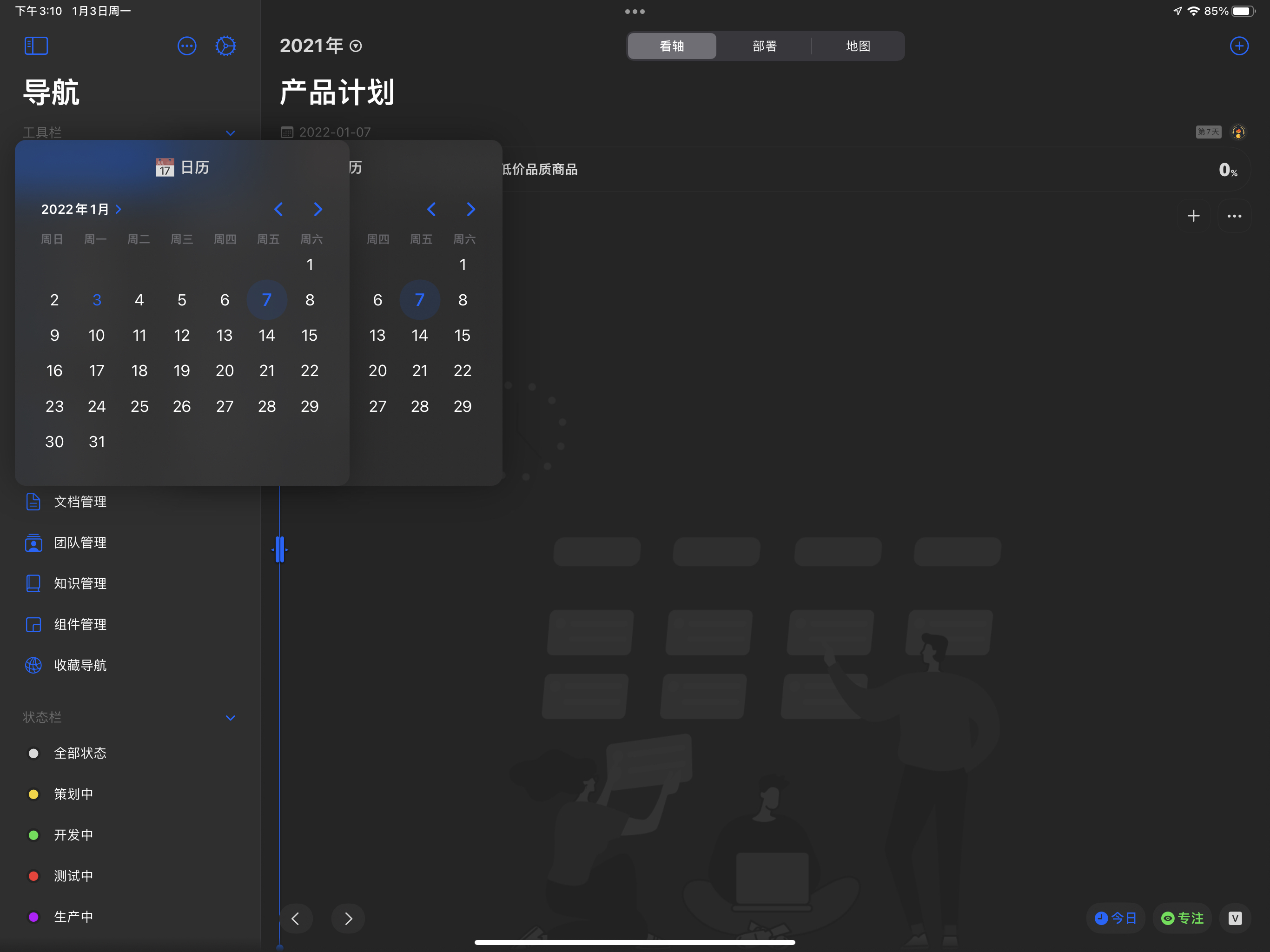The image size is (1270, 952).
Task: Switch to the 地图 tab
Action: click(858, 46)
